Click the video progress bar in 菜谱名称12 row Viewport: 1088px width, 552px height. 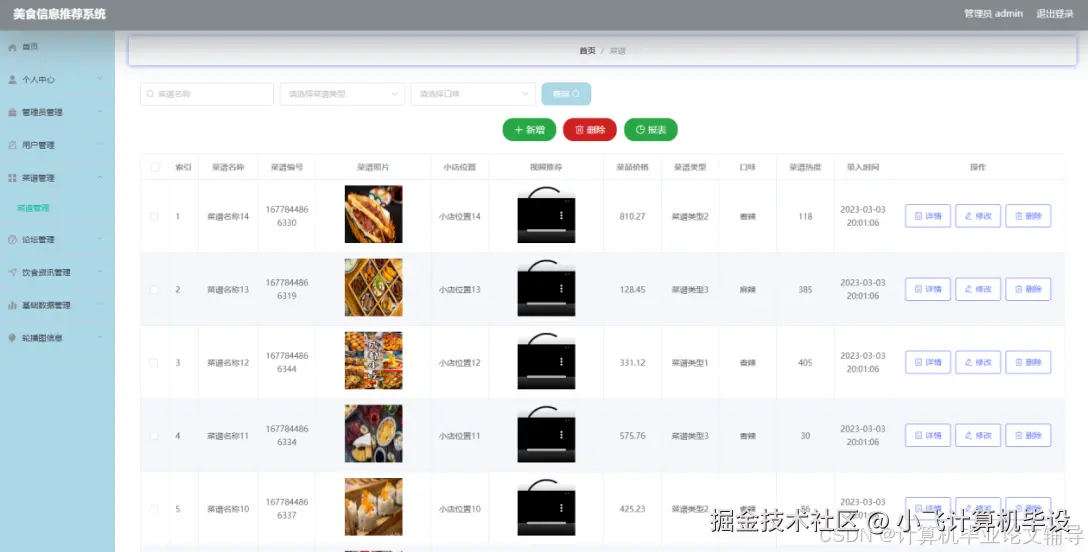(x=546, y=377)
